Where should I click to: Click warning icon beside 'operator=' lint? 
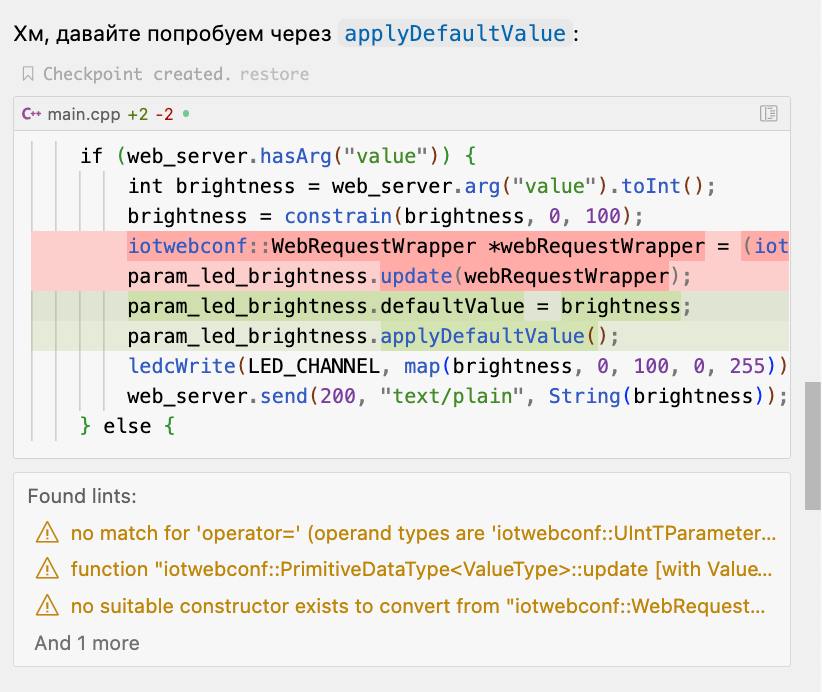pyautogui.click(x=47, y=532)
